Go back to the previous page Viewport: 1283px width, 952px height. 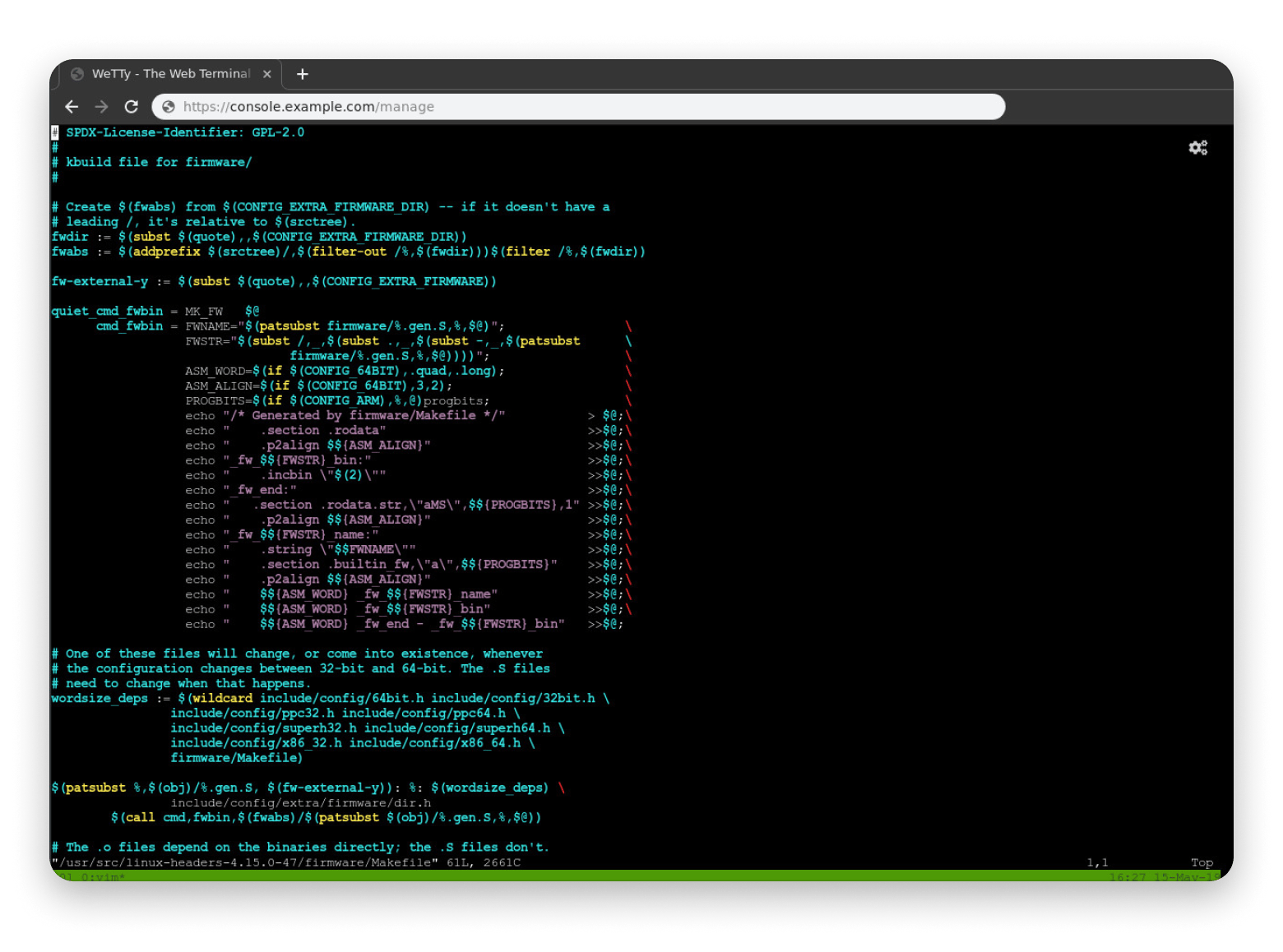point(72,107)
